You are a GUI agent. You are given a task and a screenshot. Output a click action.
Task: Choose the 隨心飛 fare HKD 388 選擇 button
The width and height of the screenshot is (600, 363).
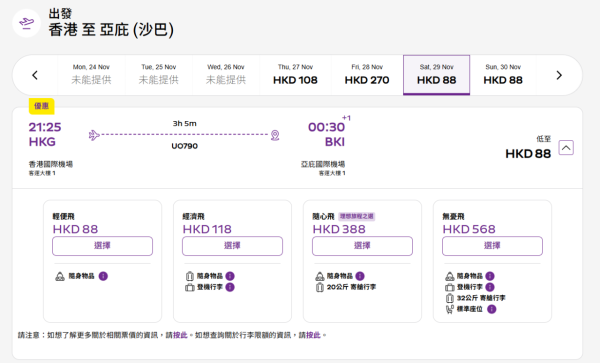click(362, 246)
